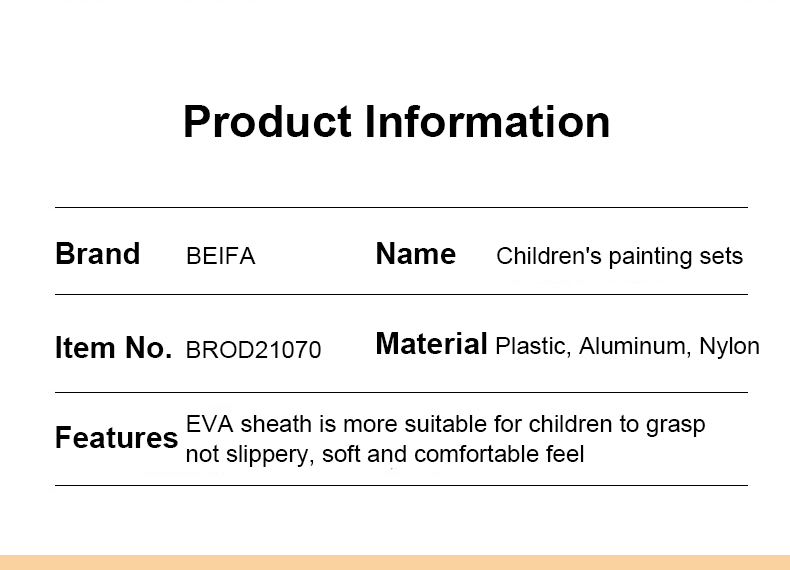Click the orange band at the bottom
Screen dimensions: 790x570
point(395,562)
